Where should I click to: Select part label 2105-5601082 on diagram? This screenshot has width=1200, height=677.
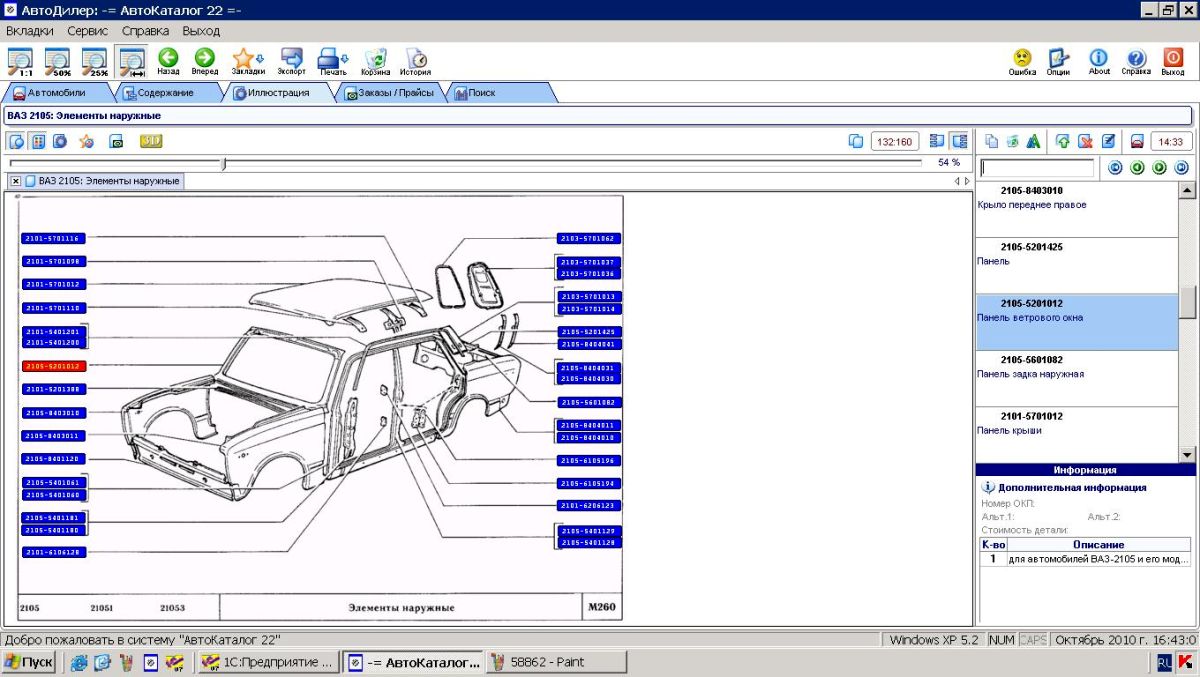point(590,402)
